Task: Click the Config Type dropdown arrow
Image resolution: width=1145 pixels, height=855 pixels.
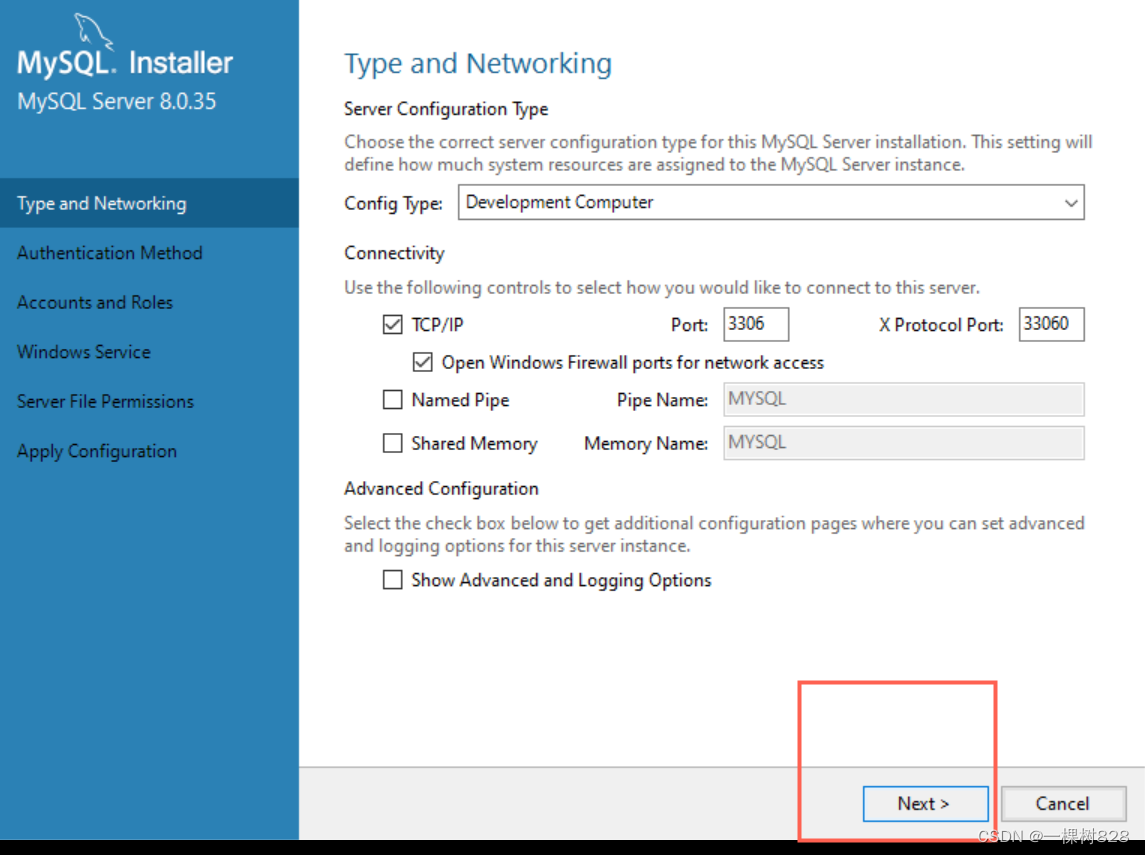Action: 1071,203
